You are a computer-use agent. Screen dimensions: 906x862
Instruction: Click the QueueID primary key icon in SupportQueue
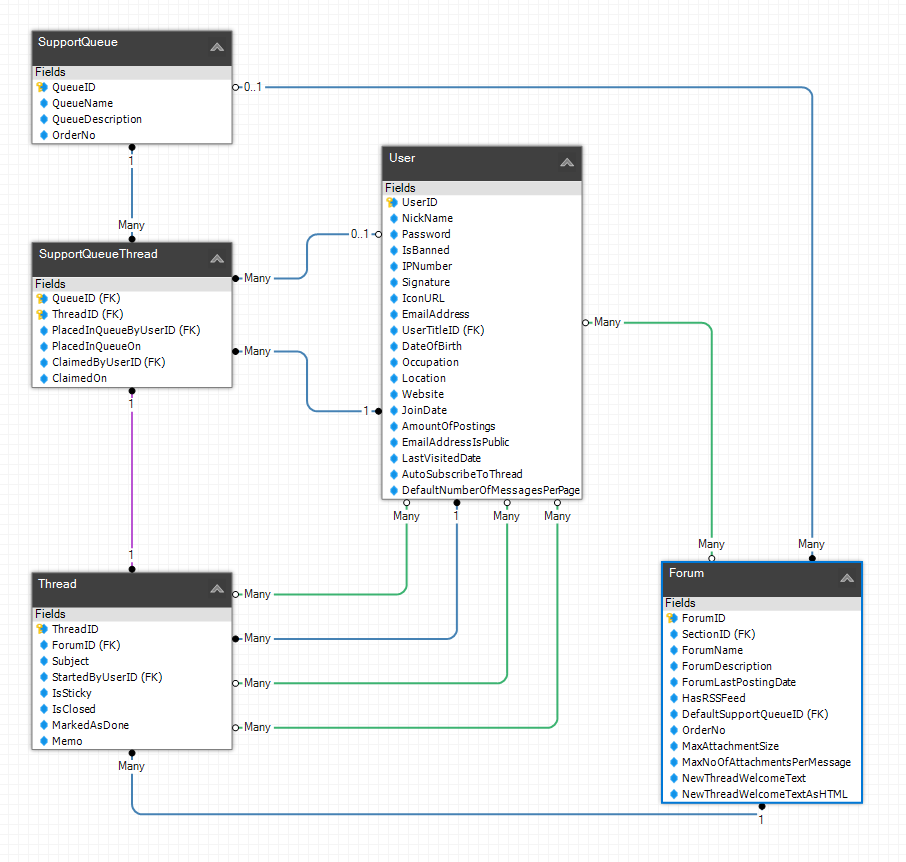tap(42, 87)
